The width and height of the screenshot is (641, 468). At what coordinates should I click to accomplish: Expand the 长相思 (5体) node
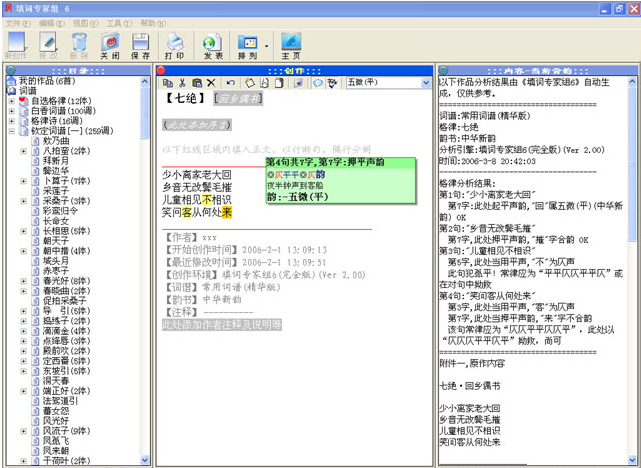23,231
